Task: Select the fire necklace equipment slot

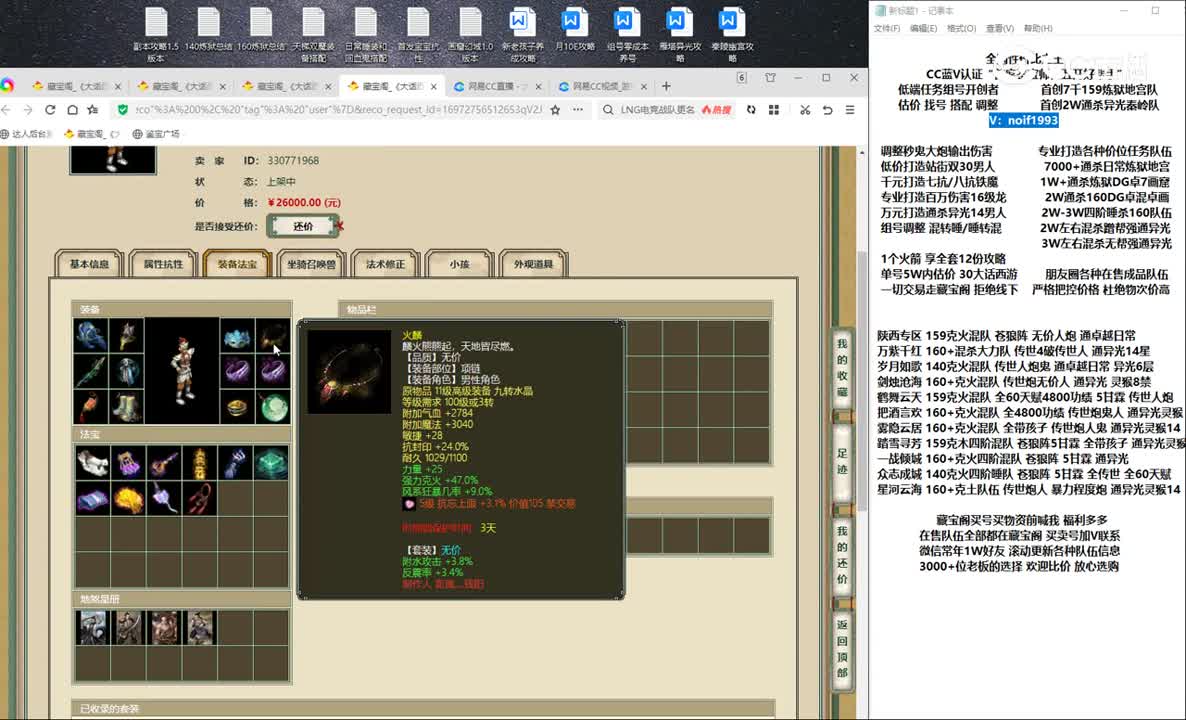Action: [x=273, y=336]
